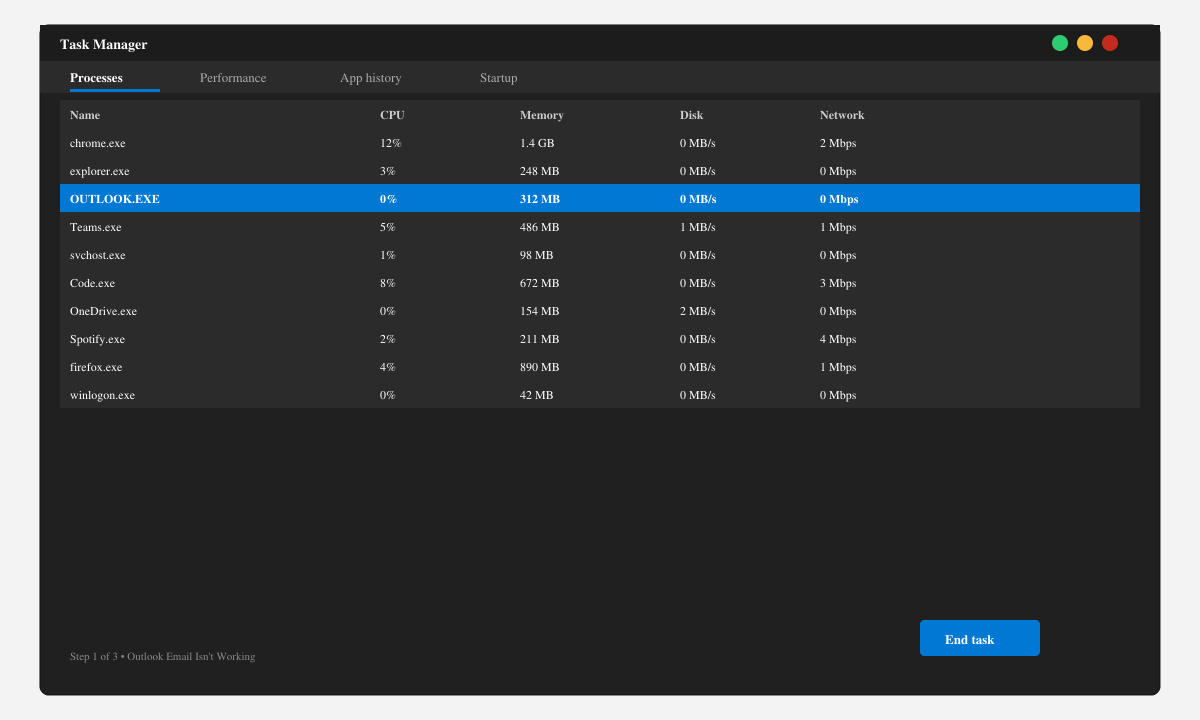The width and height of the screenshot is (1200, 720).
Task: Click the 248 MB memory cell
Action: click(539, 171)
